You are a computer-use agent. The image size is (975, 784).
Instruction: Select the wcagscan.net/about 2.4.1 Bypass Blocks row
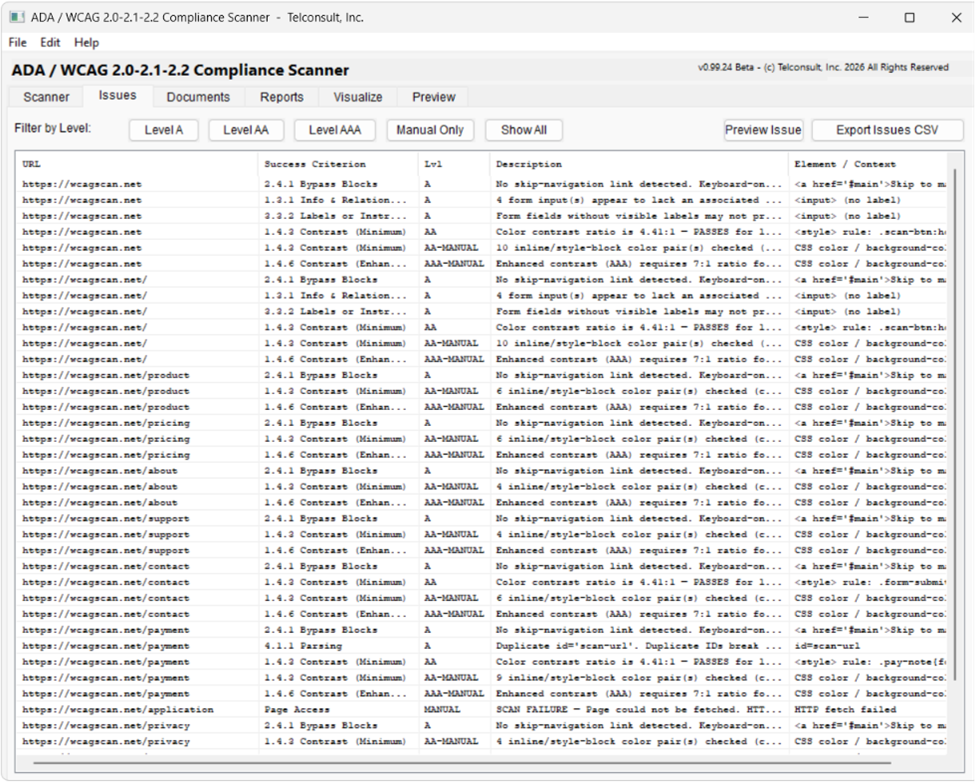tap(482, 471)
